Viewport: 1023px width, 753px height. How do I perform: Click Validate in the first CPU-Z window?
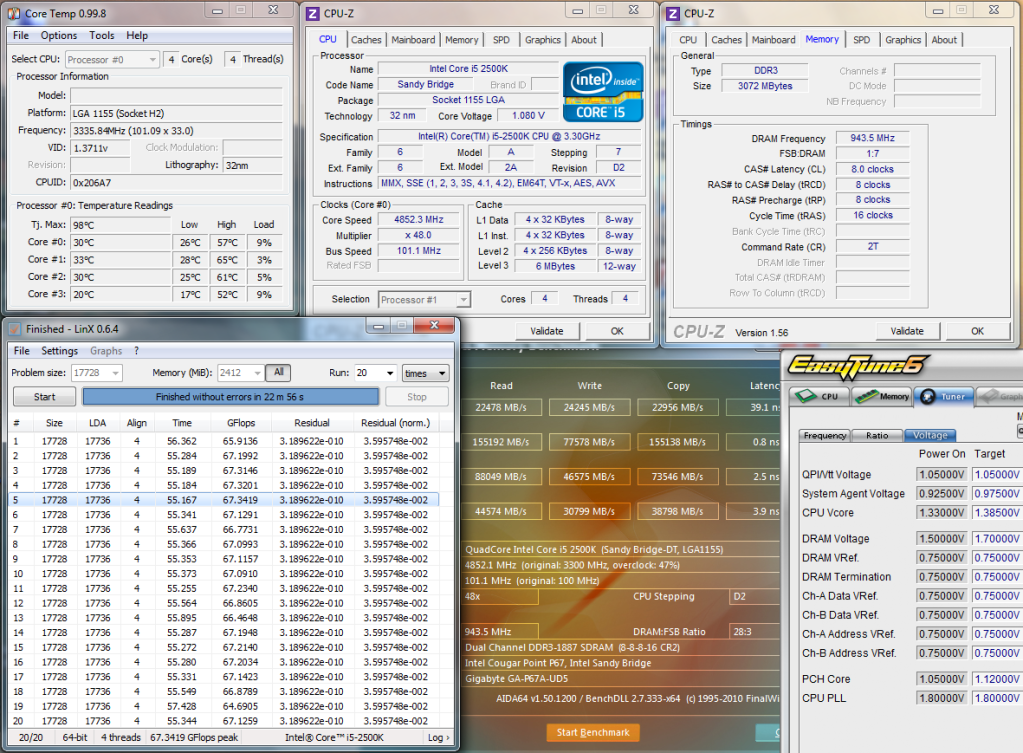pos(547,331)
